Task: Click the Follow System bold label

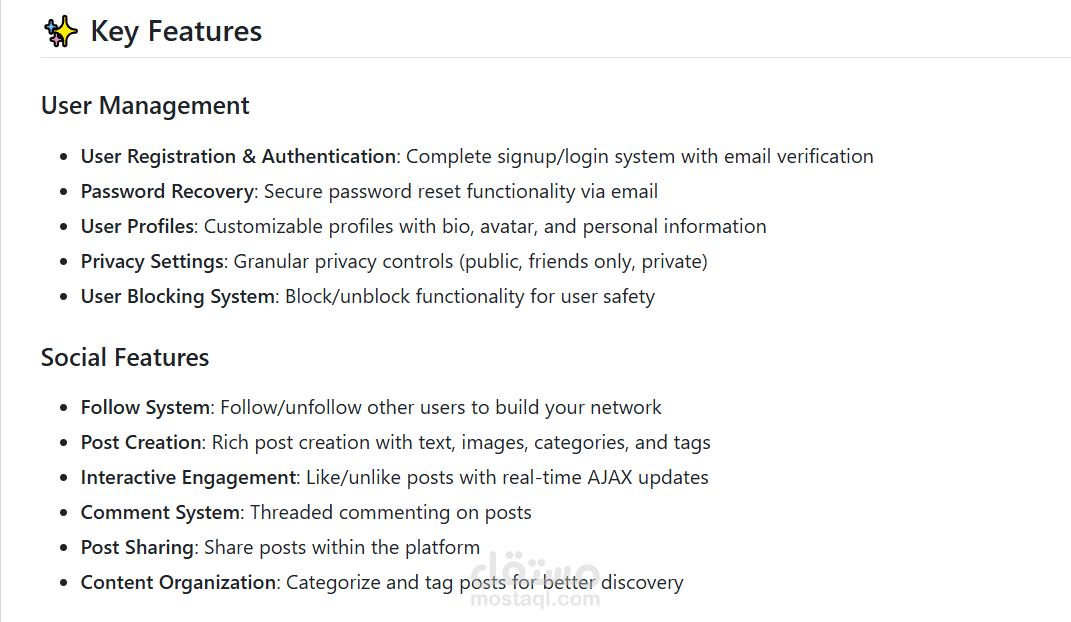Action: (145, 408)
